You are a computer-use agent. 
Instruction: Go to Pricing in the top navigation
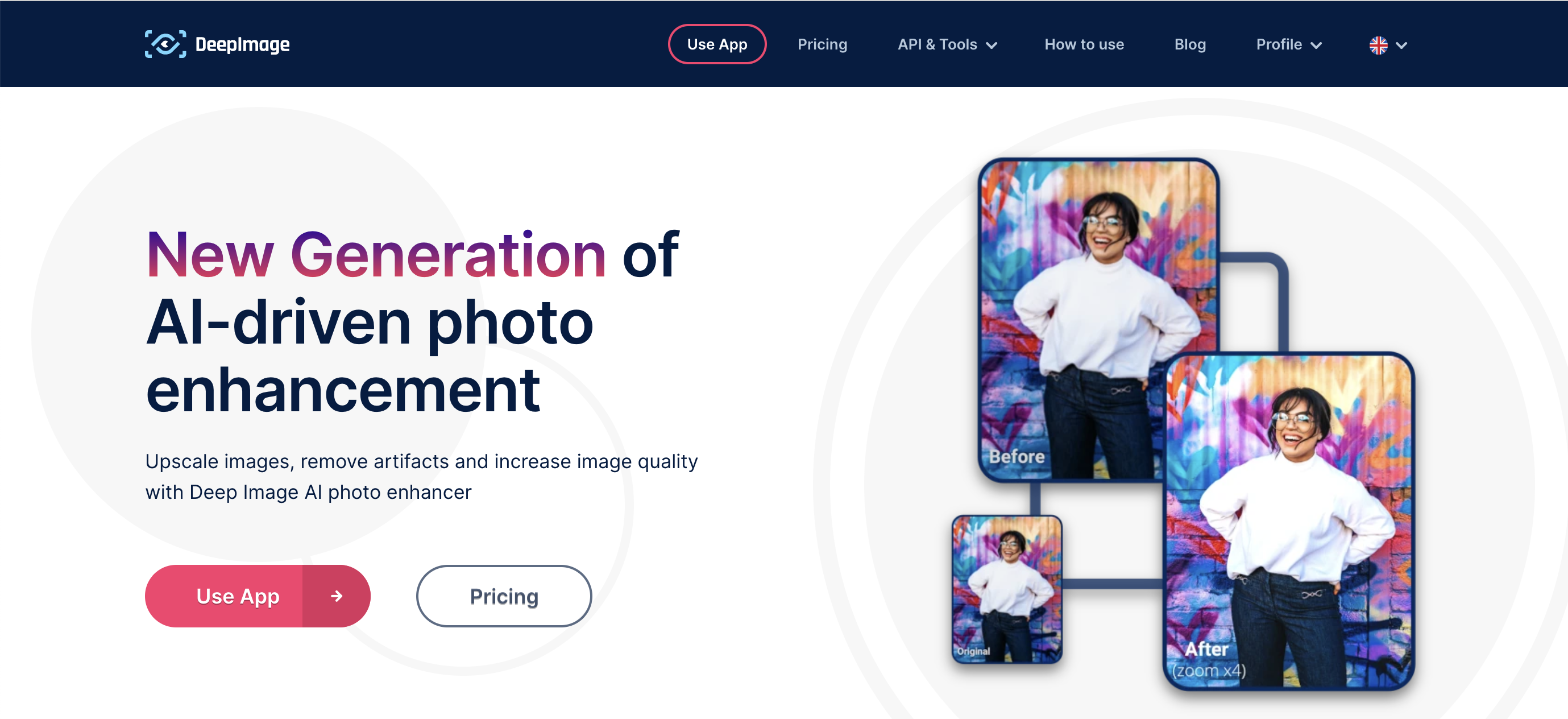point(822,44)
